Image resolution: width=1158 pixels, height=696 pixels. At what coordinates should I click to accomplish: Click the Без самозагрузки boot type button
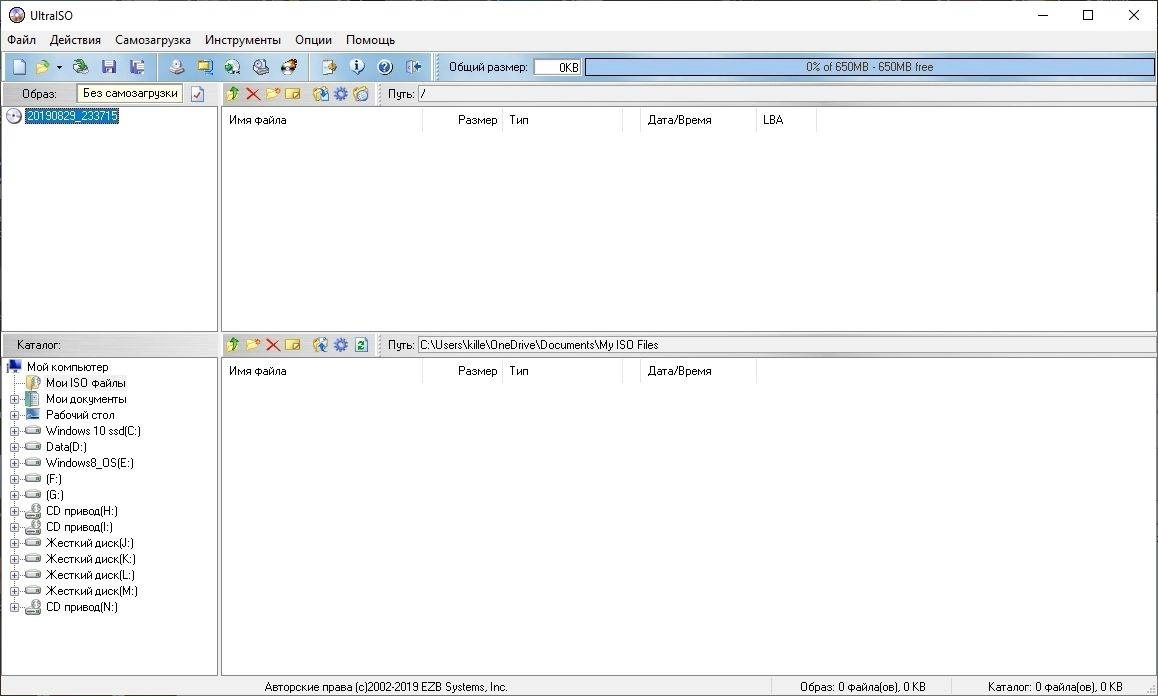click(130, 94)
